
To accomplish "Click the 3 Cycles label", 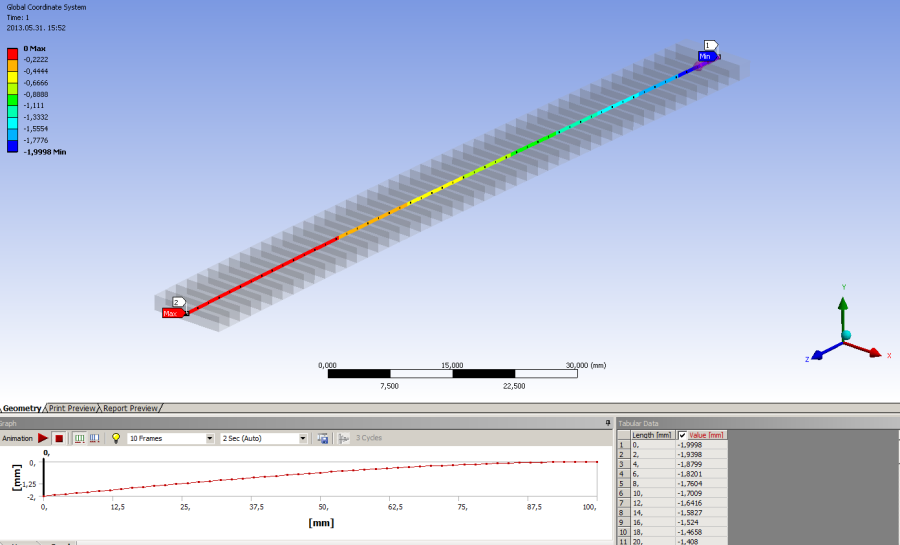I will 368,438.
